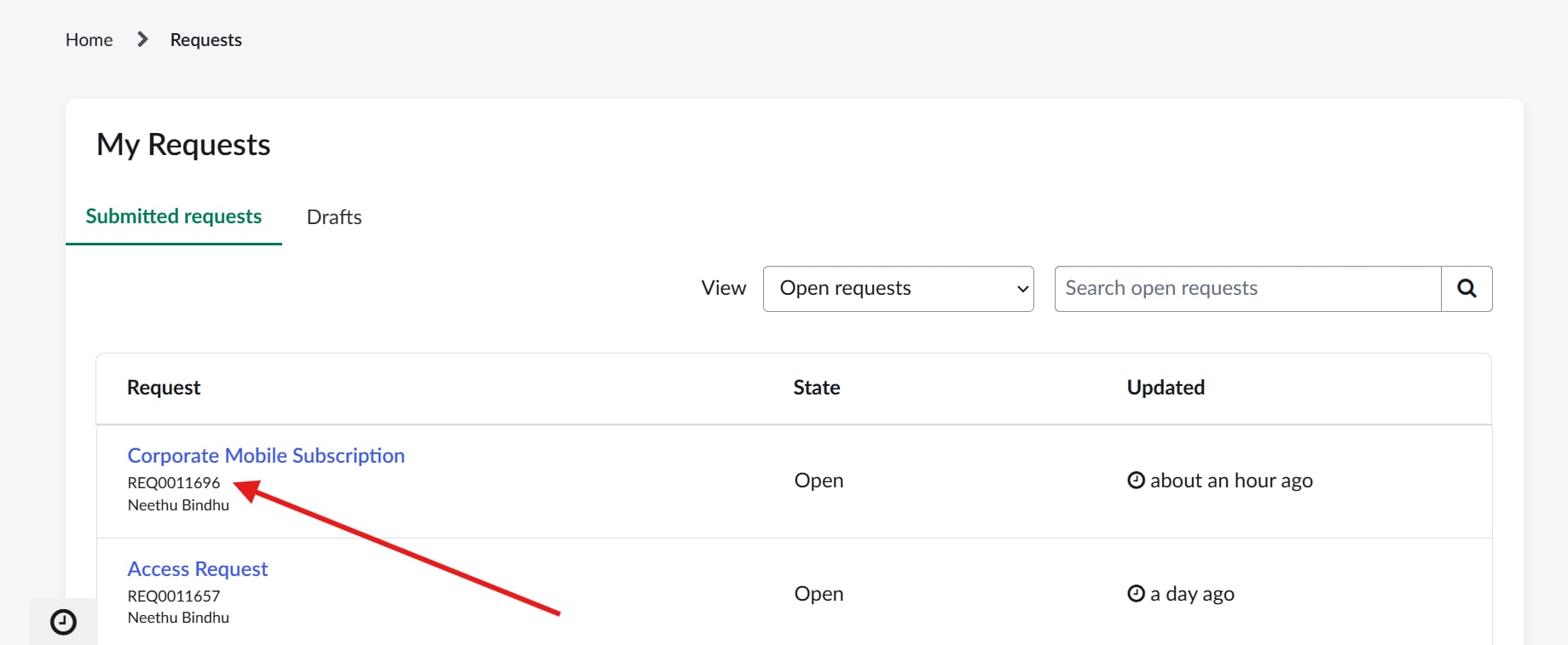Switch to the Drafts tab
Viewport: 1568px width, 645px height.
coord(333,216)
